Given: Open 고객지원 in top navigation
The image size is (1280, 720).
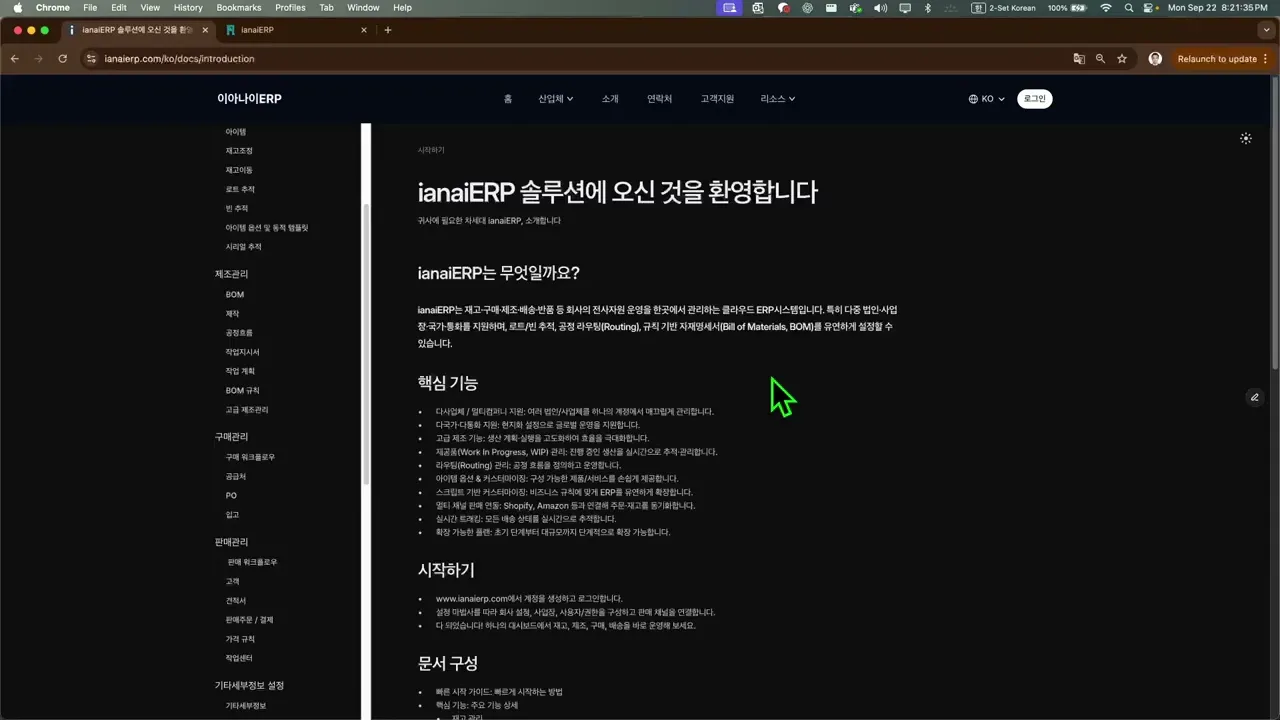Looking at the screenshot, I should coord(717,99).
